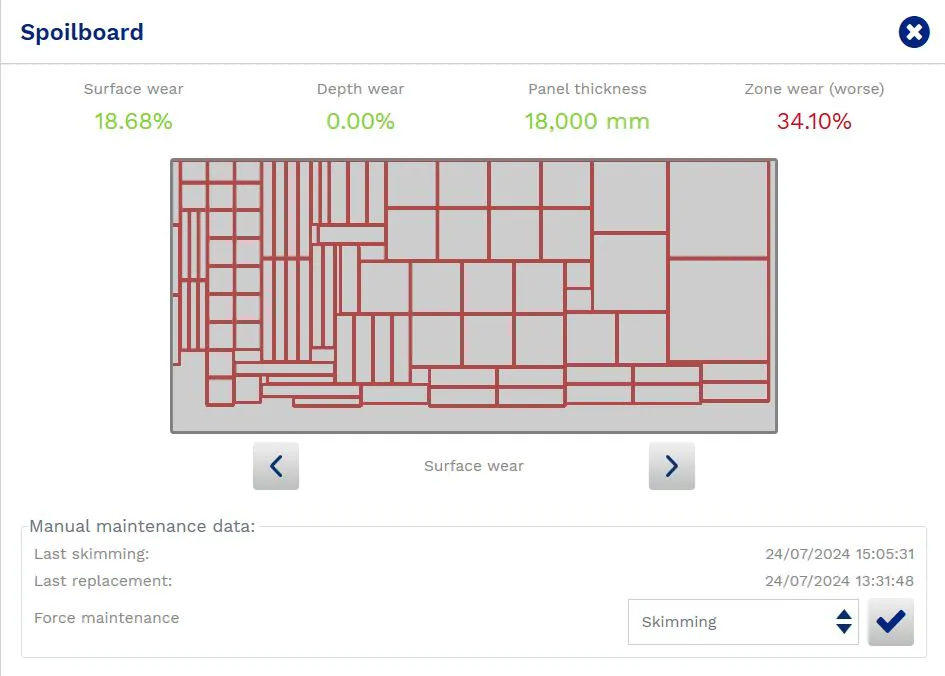Click the 18.68% surface wear value
The image size is (945, 676).
pyautogui.click(x=134, y=122)
